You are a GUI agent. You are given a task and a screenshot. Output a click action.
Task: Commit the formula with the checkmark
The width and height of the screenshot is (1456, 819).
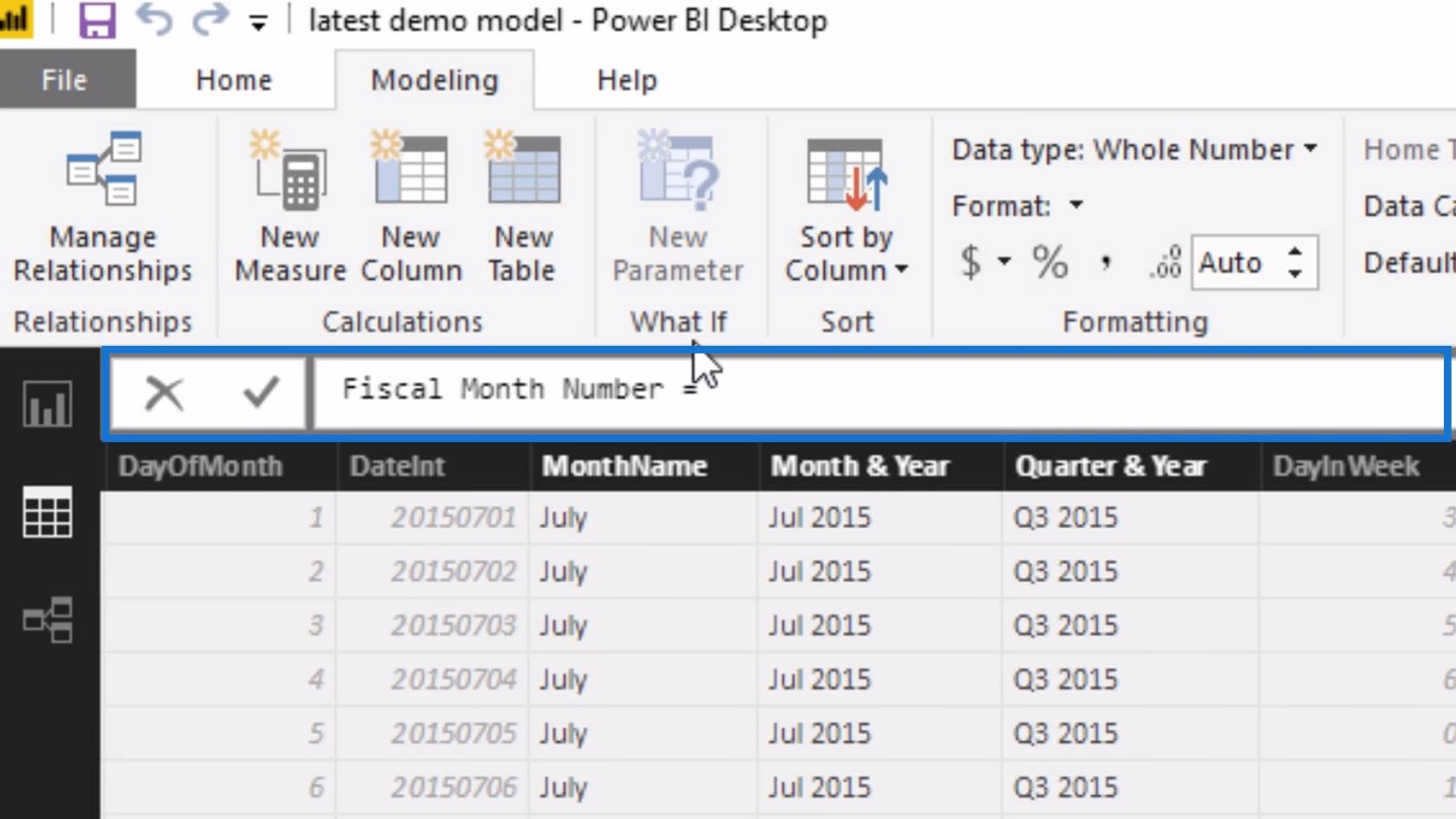[x=261, y=393]
